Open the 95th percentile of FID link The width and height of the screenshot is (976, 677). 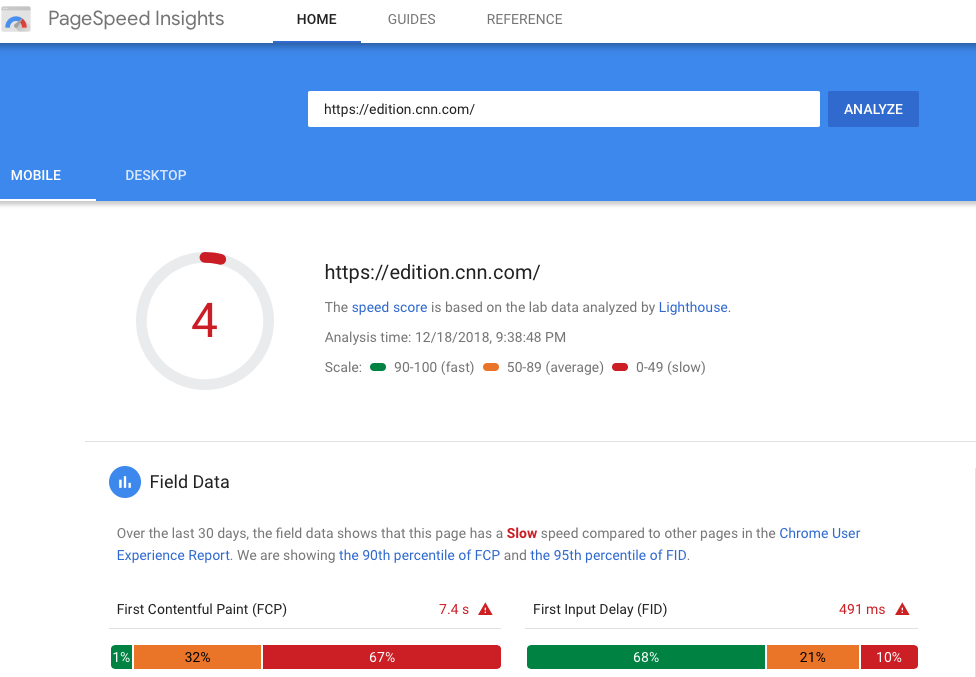[609, 555]
